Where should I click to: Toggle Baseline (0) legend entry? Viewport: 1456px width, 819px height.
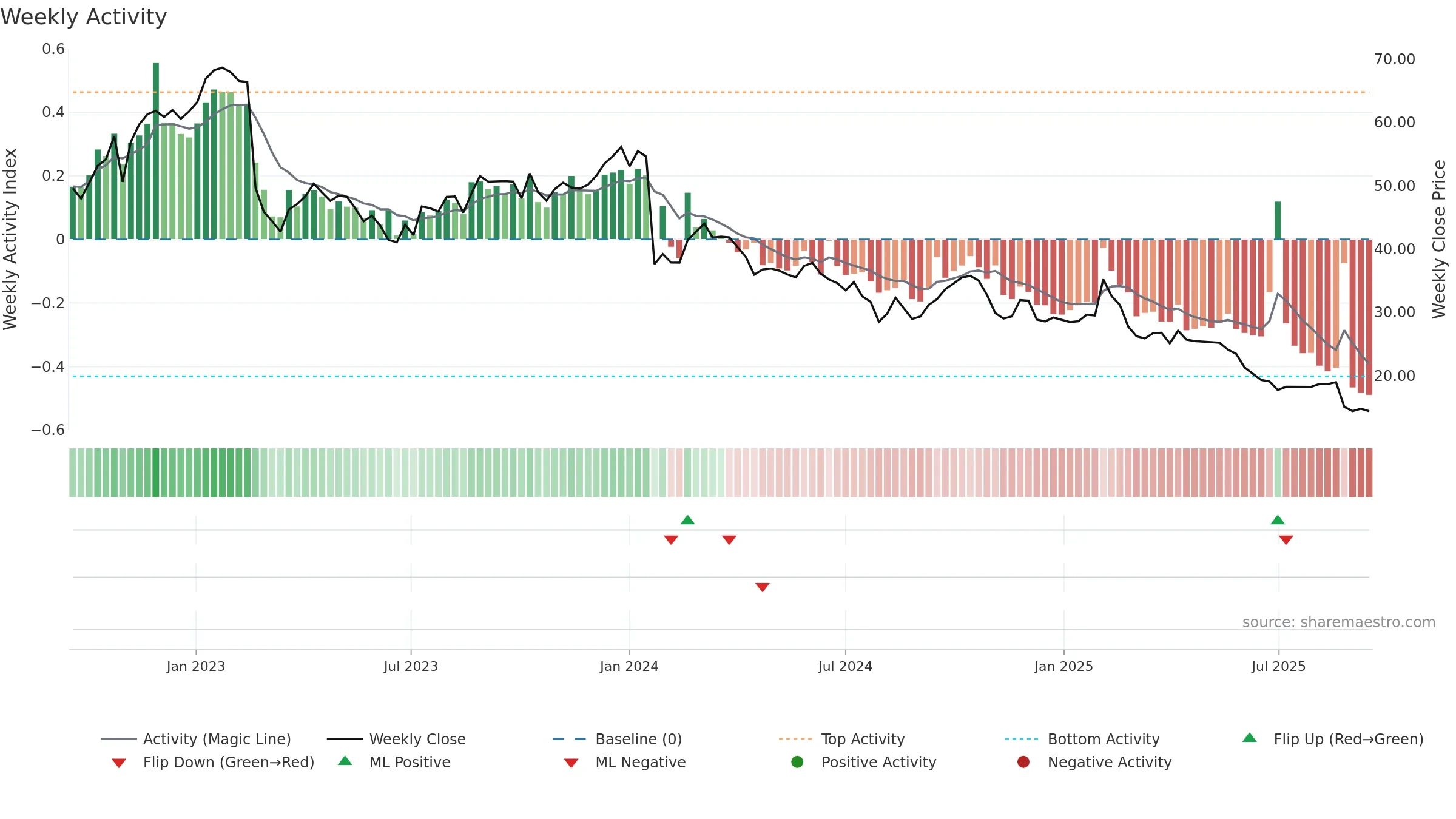tap(618, 739)
